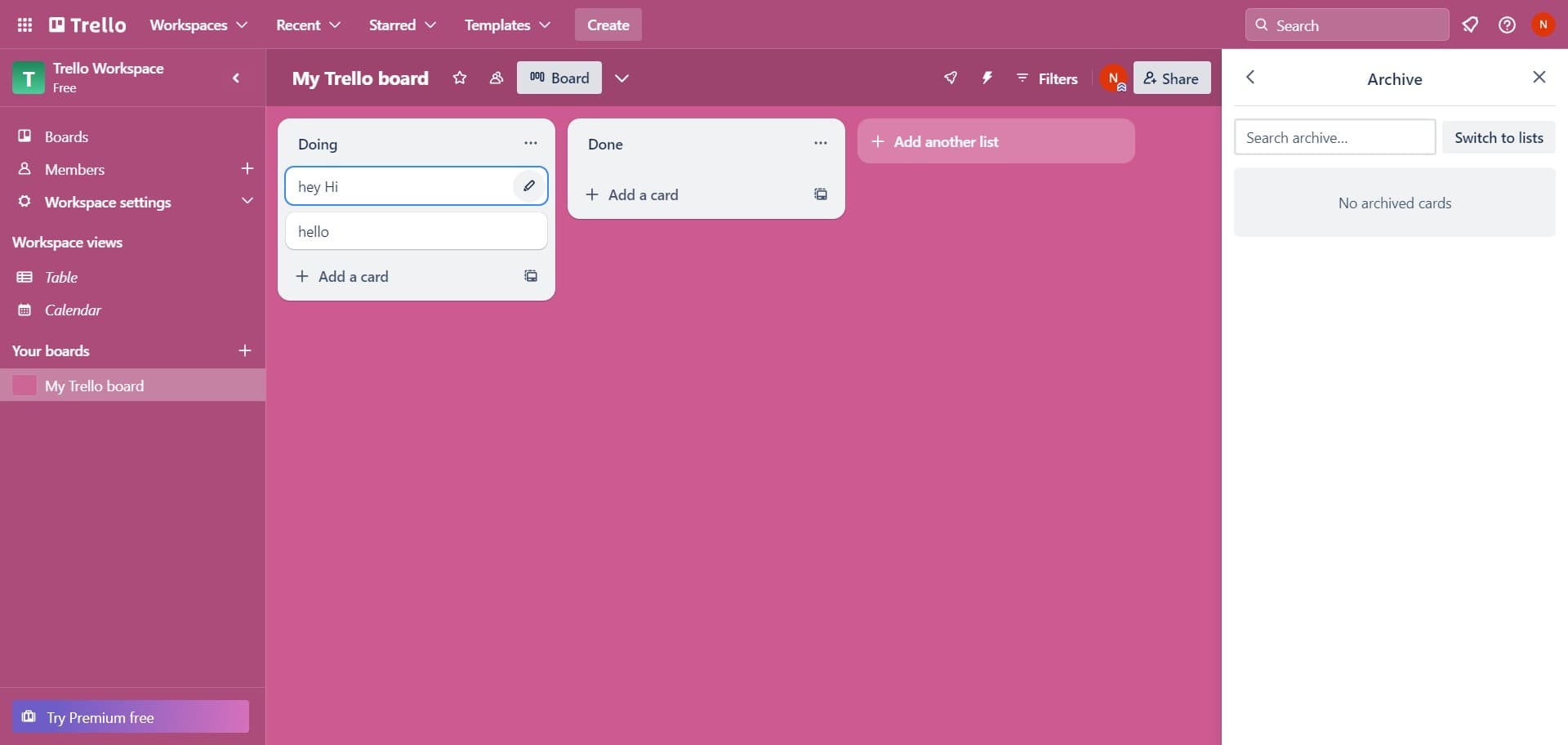Click the Share button

coord(1172,78)
